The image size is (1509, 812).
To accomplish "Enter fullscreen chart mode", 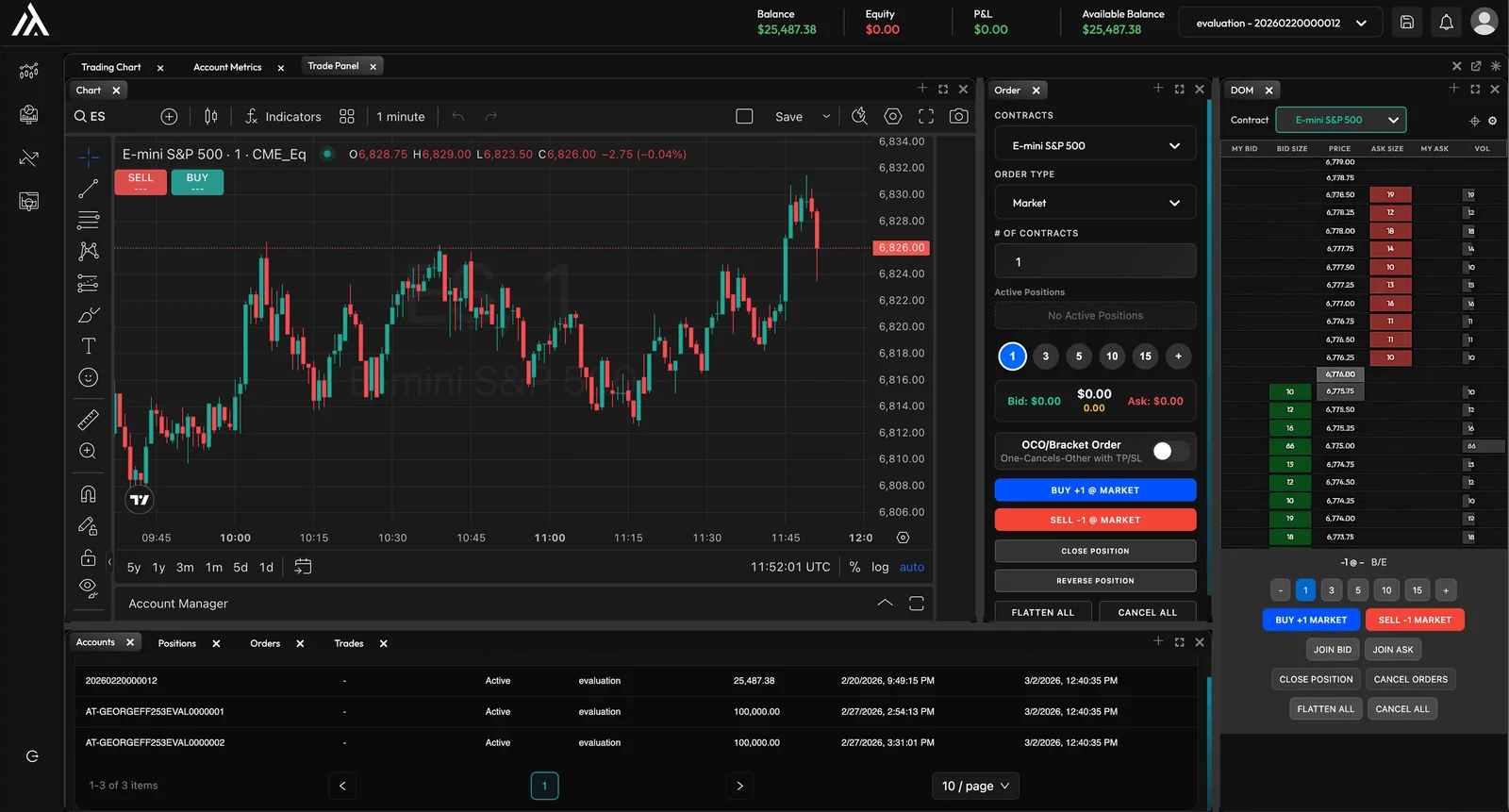I will [926, 116].
